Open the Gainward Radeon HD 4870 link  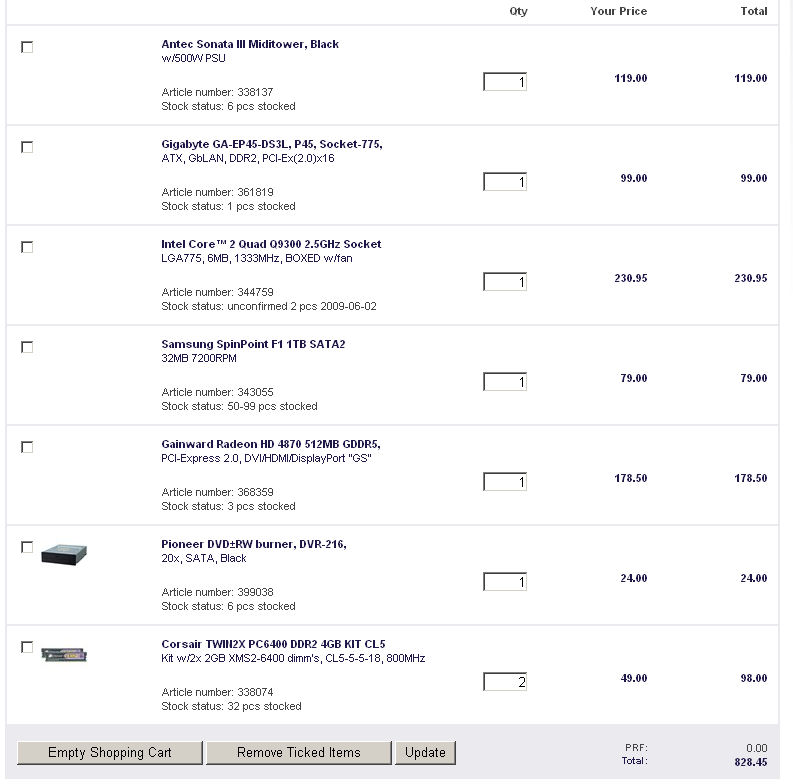click(x=270, y=444)
